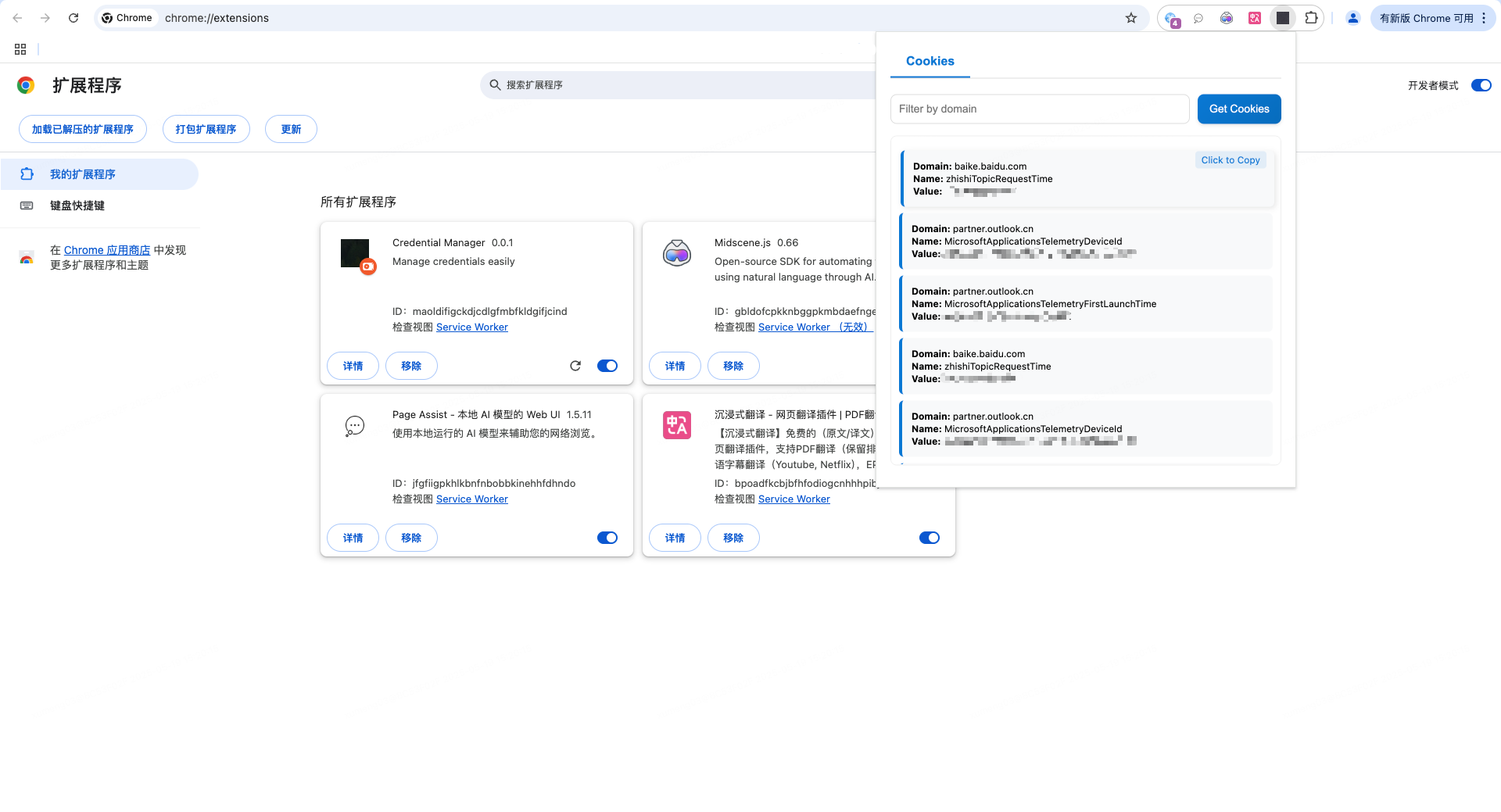This screenshot has height=812, width=1501.
Task: Click 移除 for Midscene.js
Action: (733, 366)
